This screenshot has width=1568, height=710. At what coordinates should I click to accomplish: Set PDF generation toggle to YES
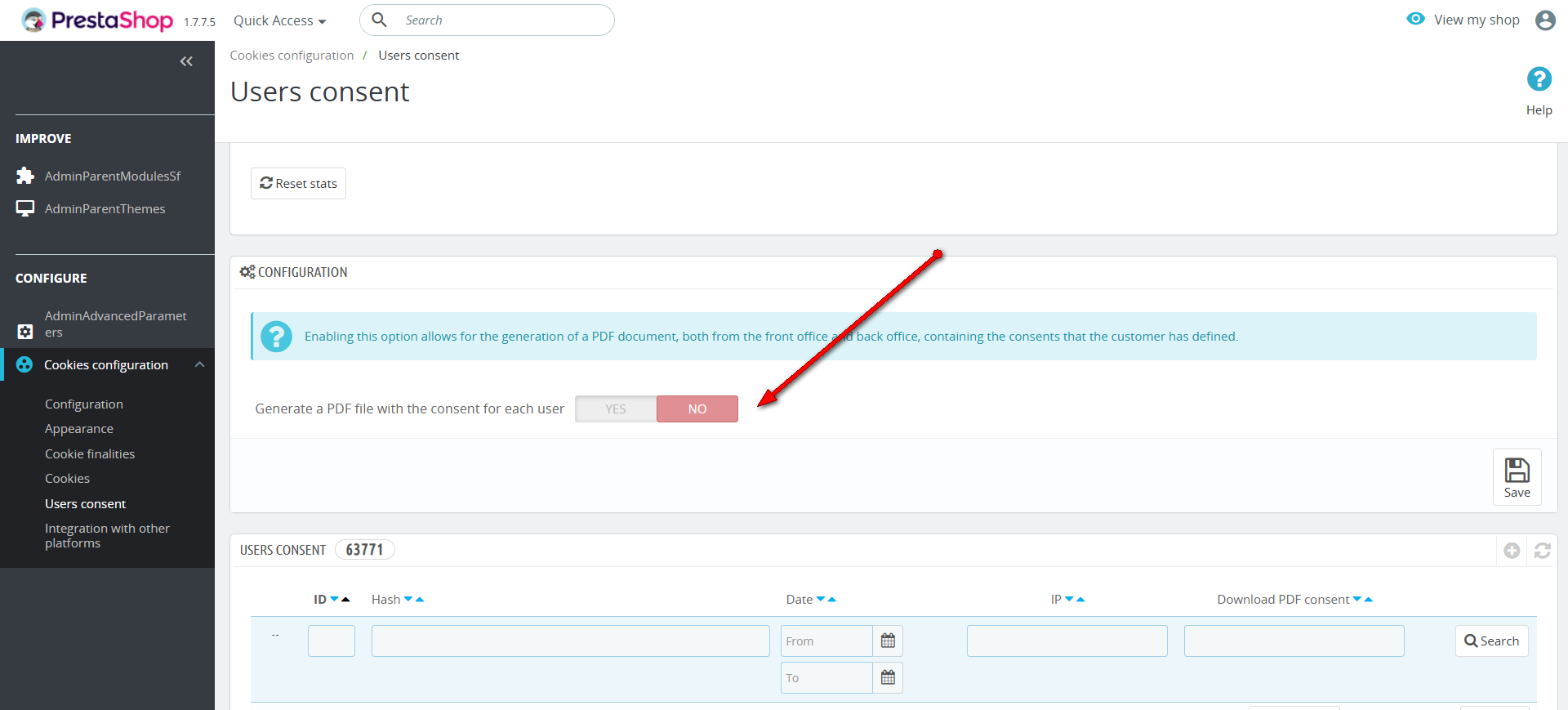[616, 409]
